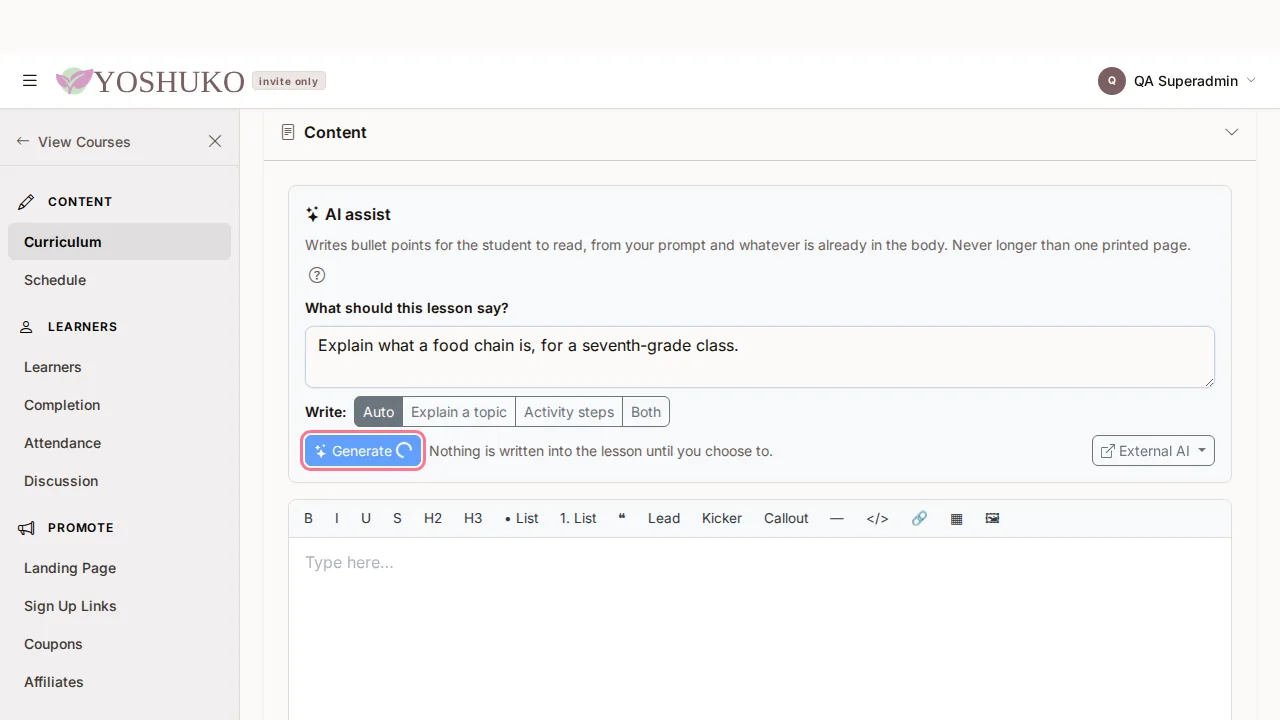This screenshot has width=1280, height=720.
Task: Select the Auto write mode
Action: coord(378,412)
